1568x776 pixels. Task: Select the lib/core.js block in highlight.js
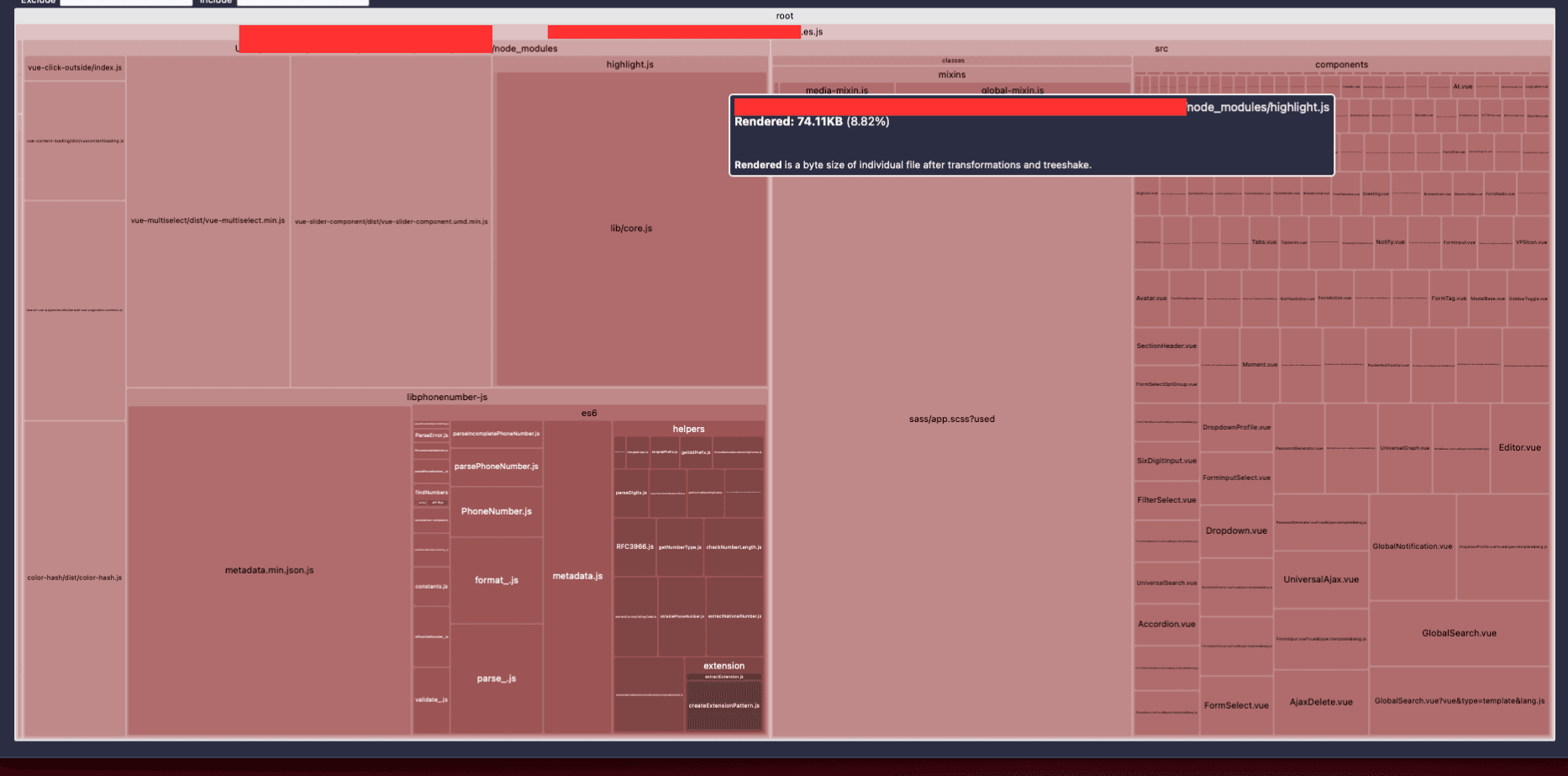pyautogui.click(x=630, y=229)
